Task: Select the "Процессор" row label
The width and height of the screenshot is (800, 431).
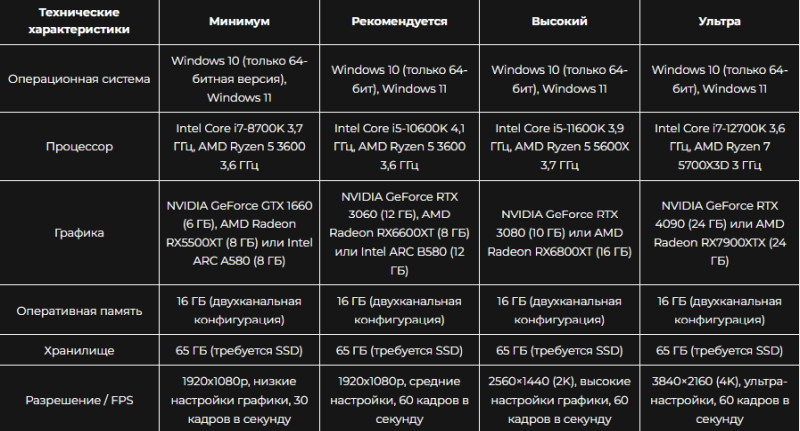Action: coord(78,146)
